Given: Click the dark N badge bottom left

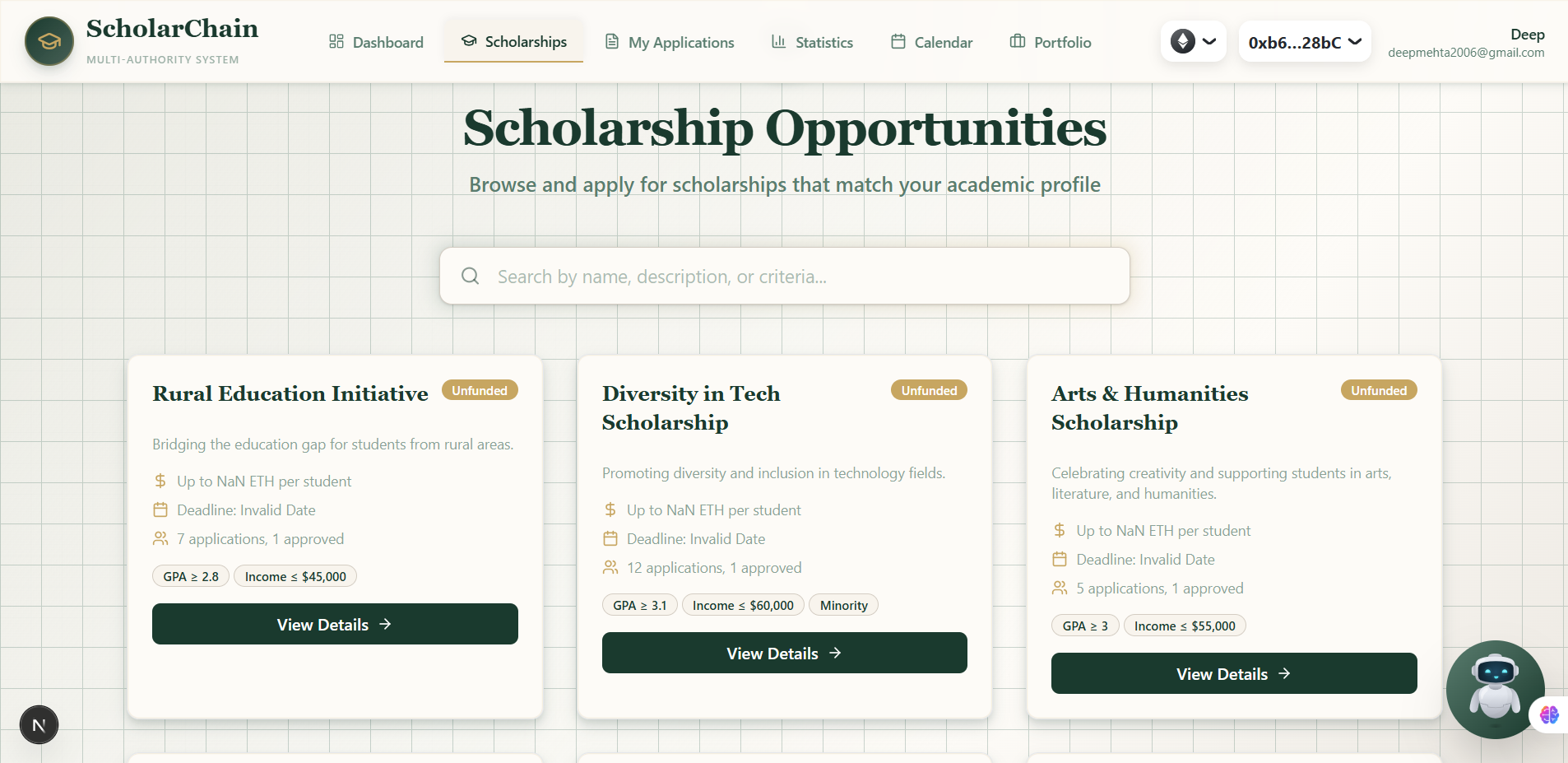Looking at the screenshot, I should click(38, 724).
